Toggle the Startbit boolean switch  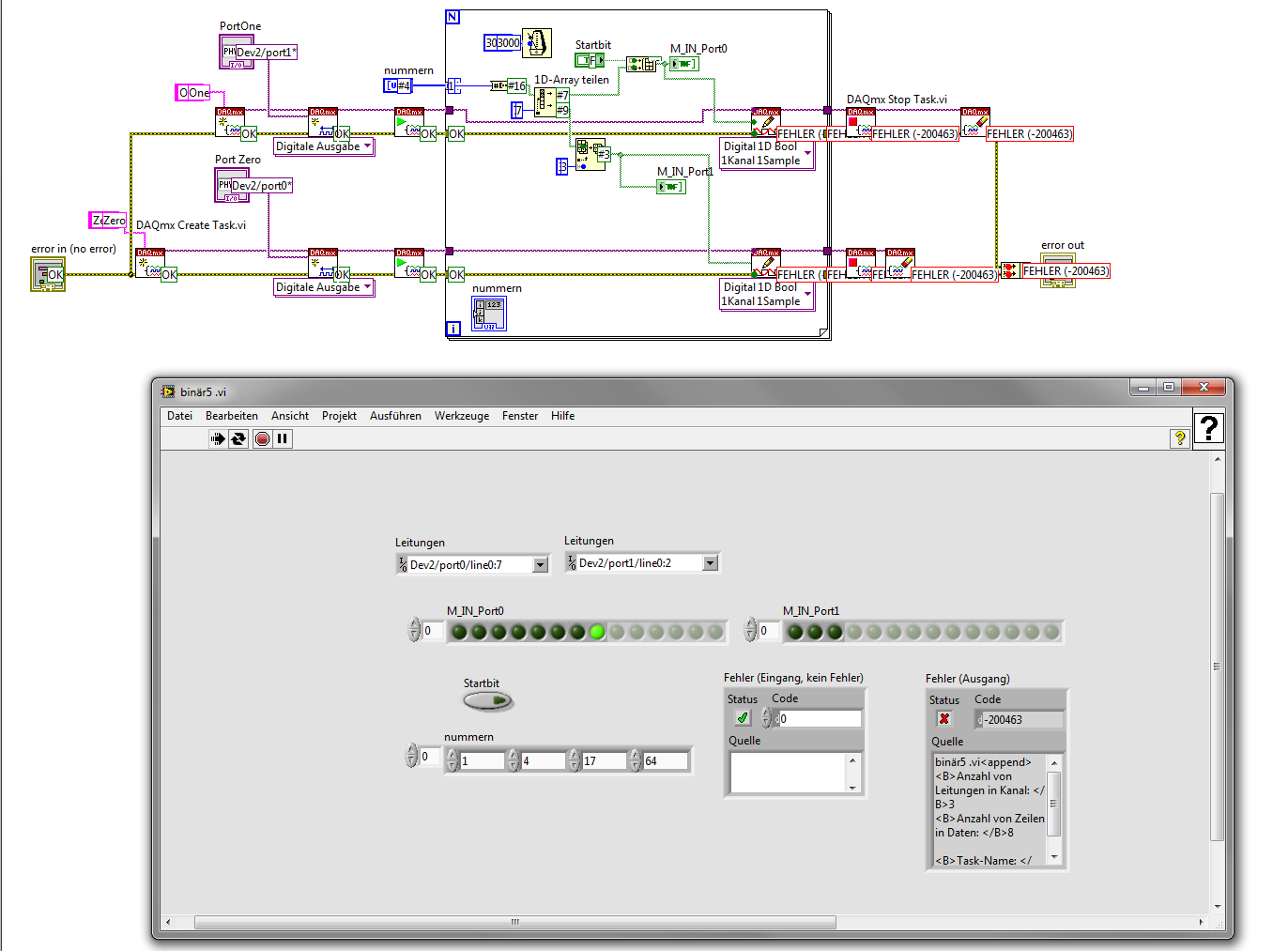pyautogui.click(x=489, y=700)
